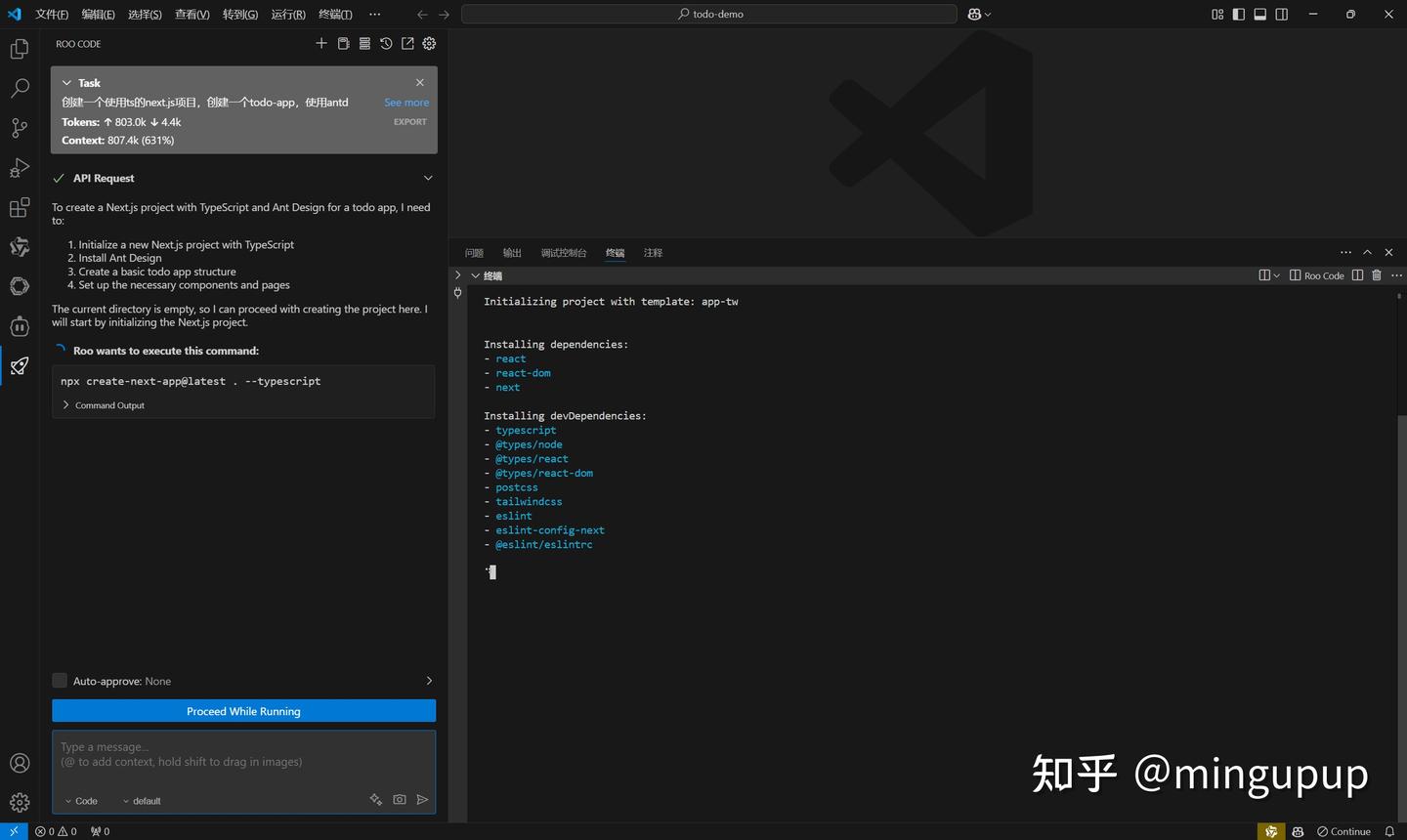Enable the Auto-approve checkbox
This screenshot has width=1407, height=840.
click(x=60, y=680)
